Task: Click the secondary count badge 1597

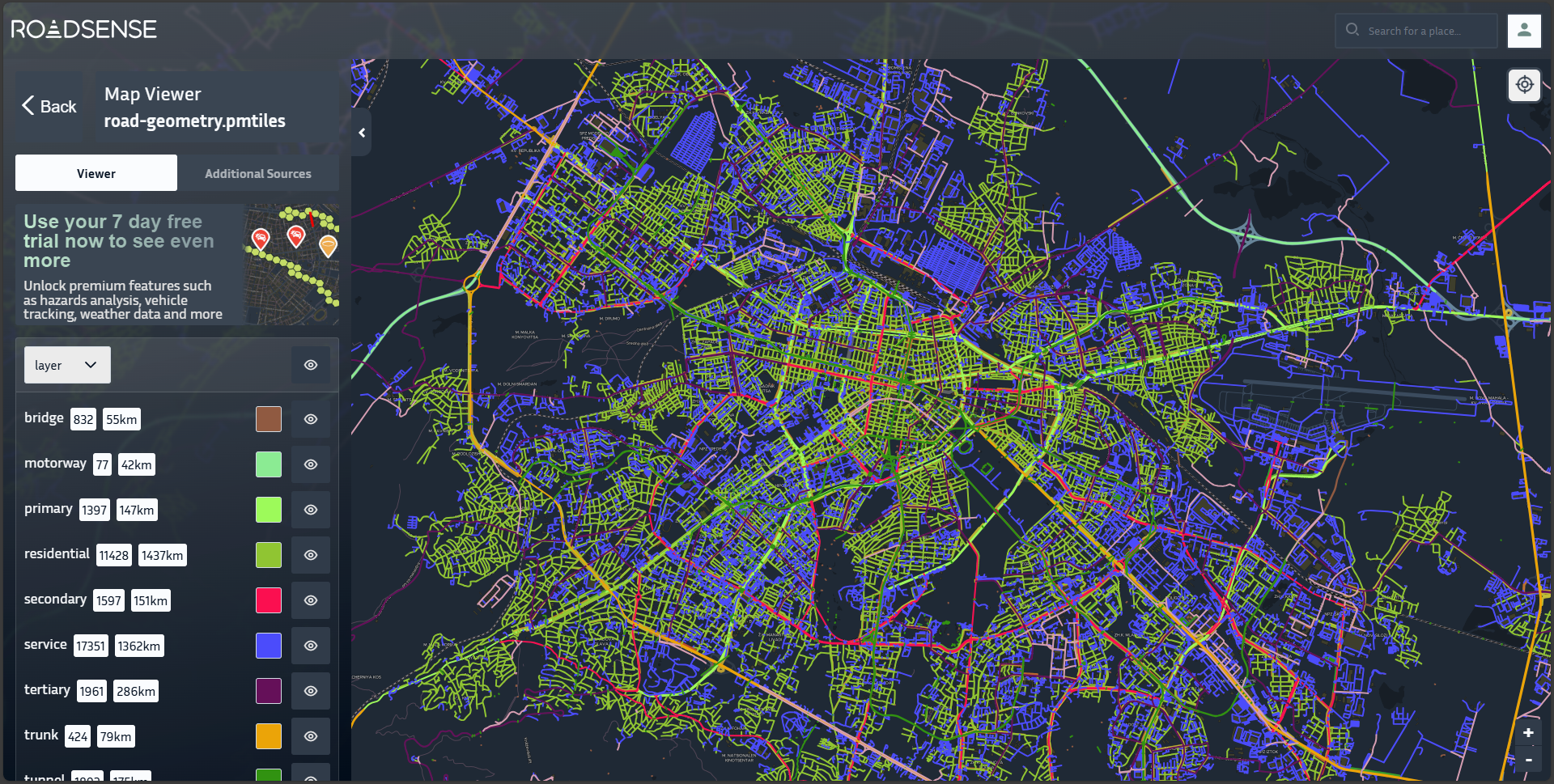Action: 108,600
